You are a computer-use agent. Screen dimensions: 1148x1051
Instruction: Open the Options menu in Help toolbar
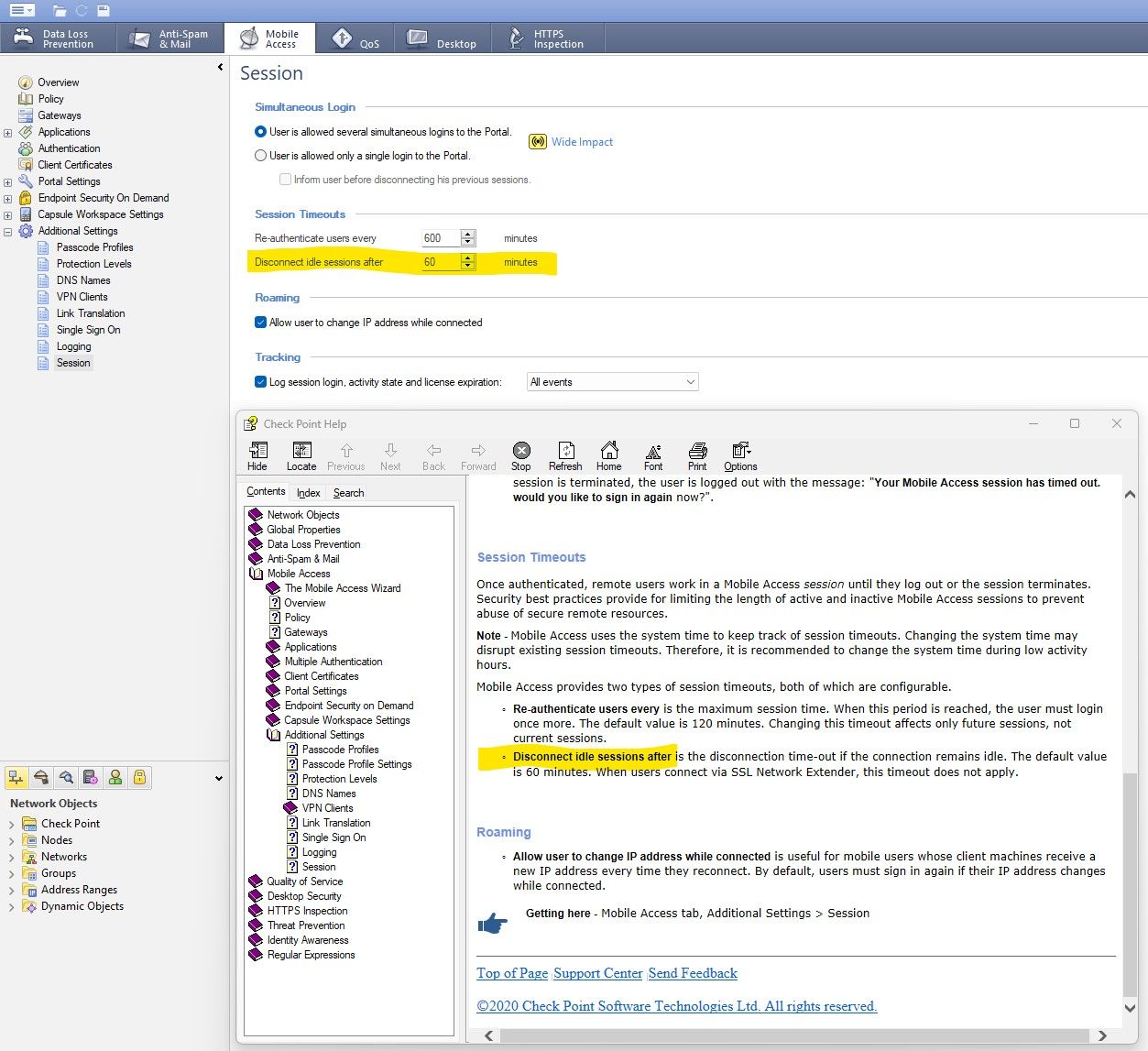click(x=740, y=455)
